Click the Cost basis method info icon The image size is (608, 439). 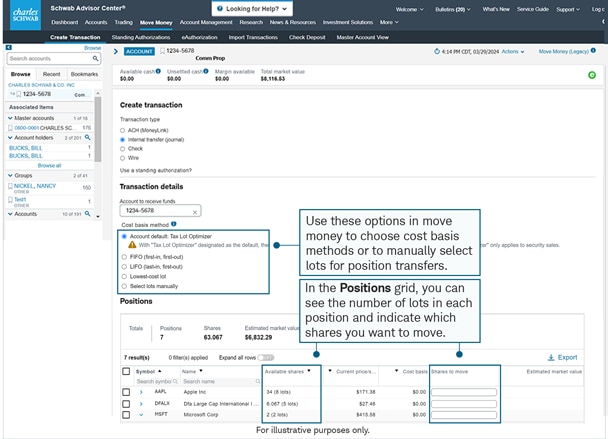point(174,224)
